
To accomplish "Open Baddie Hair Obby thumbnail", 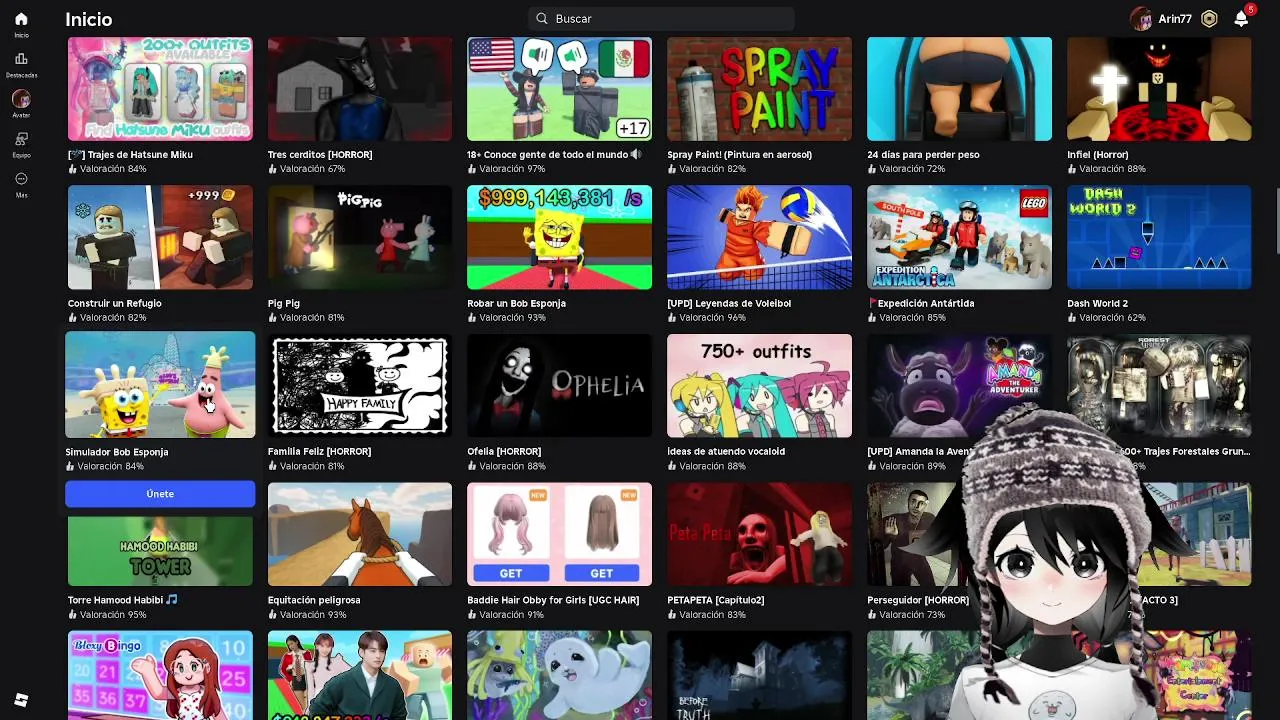I will (x=559, y=534).
